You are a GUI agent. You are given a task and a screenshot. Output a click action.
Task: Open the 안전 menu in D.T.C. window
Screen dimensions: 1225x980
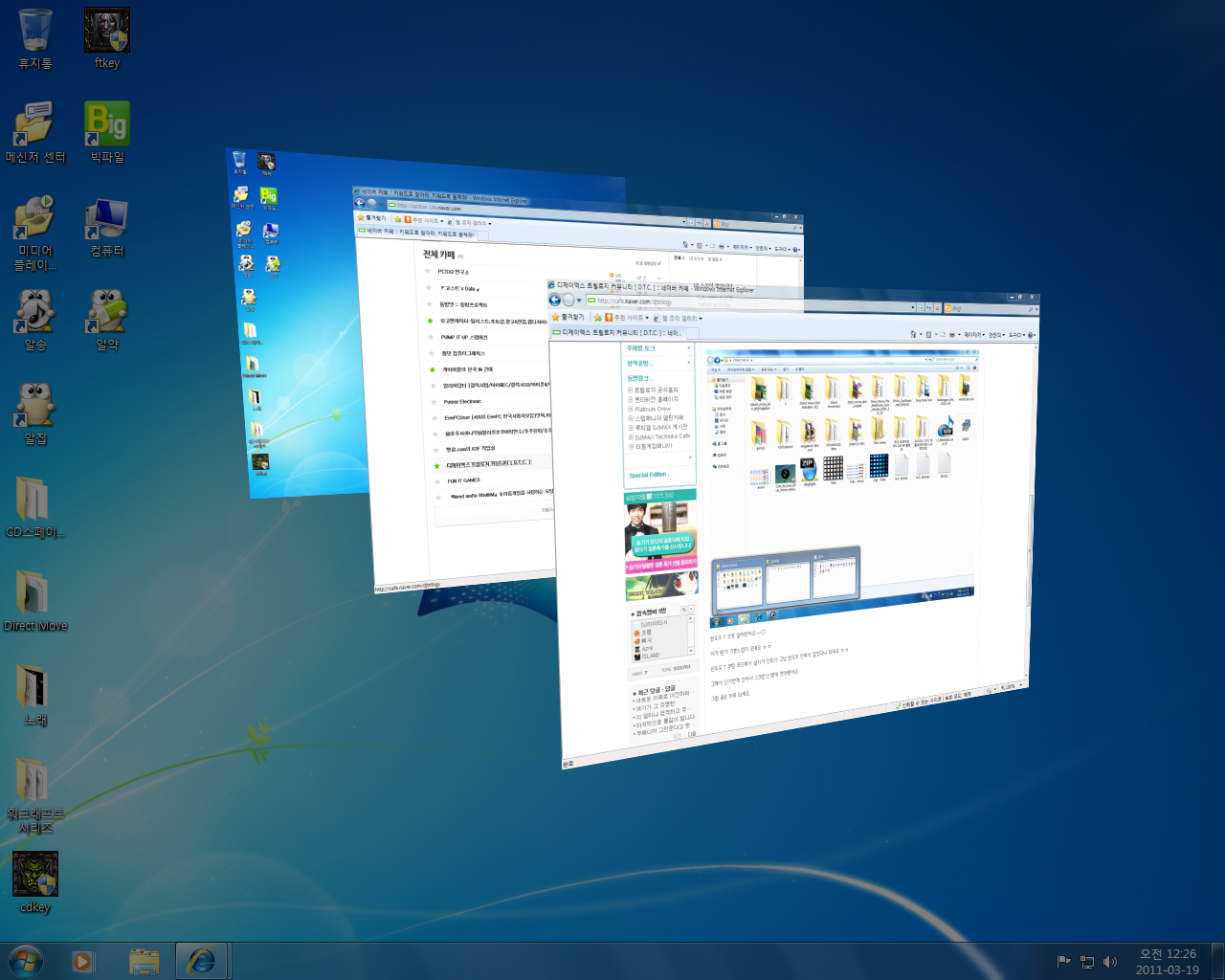coord(995,335)
